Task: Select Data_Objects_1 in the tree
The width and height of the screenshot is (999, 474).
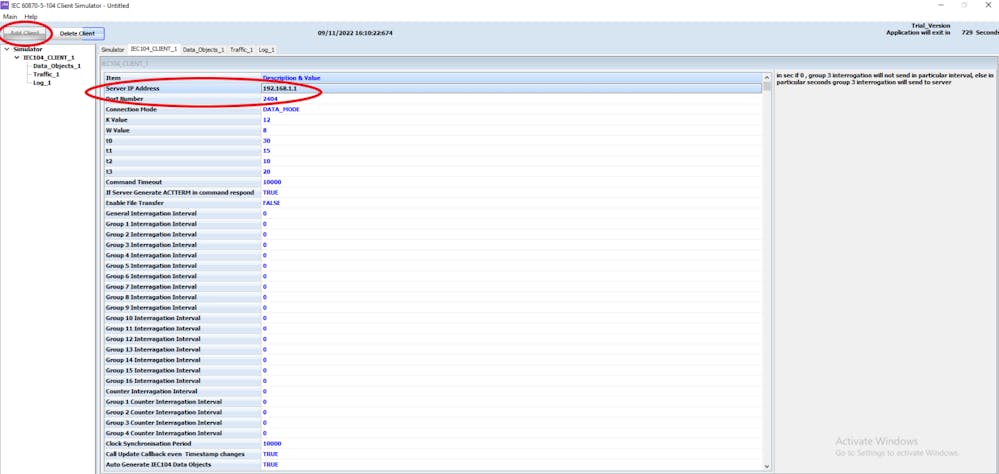Action: click(57, 66)
